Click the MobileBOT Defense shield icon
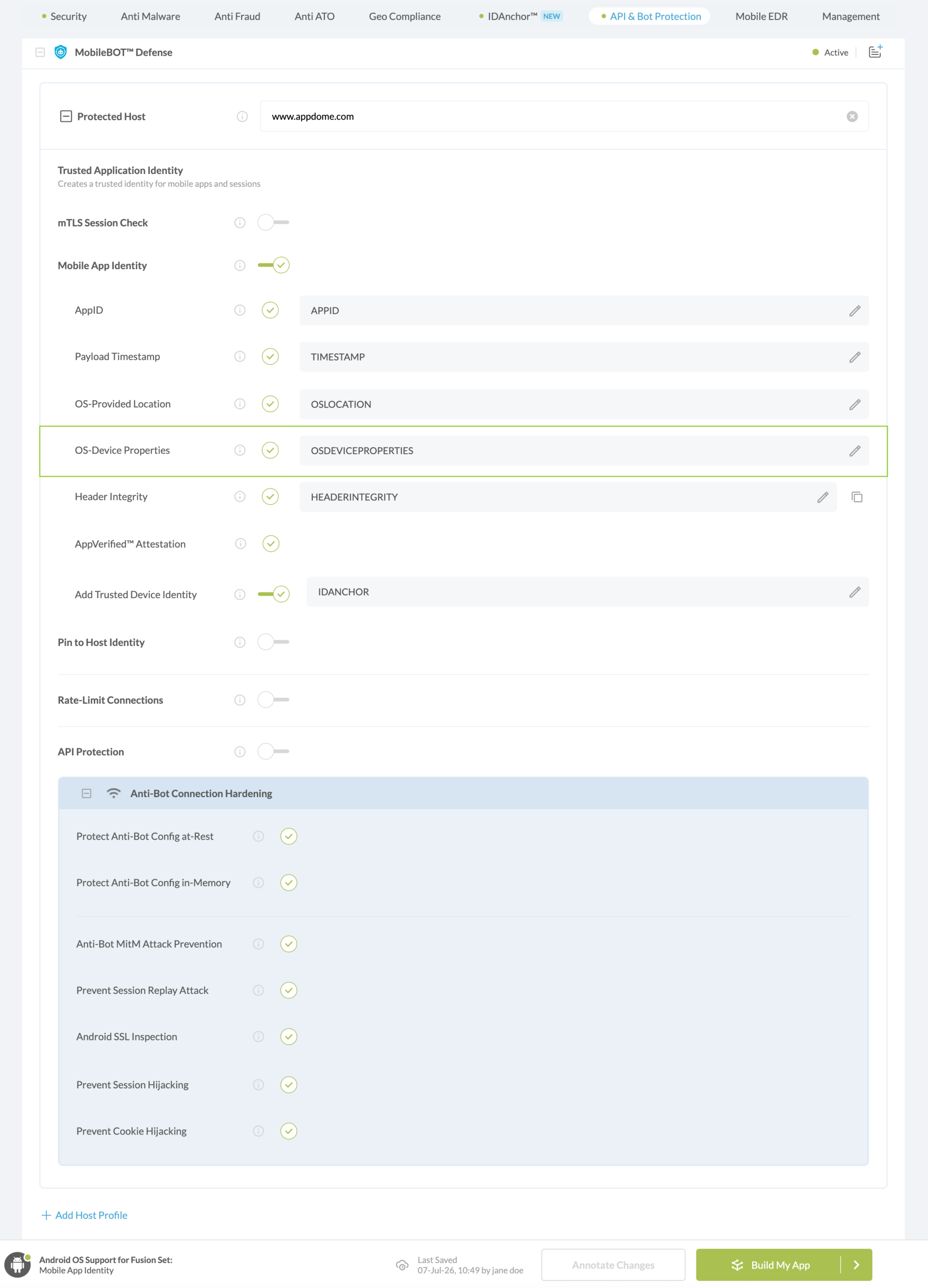928x1288 pixels. (x=60, y=52)
